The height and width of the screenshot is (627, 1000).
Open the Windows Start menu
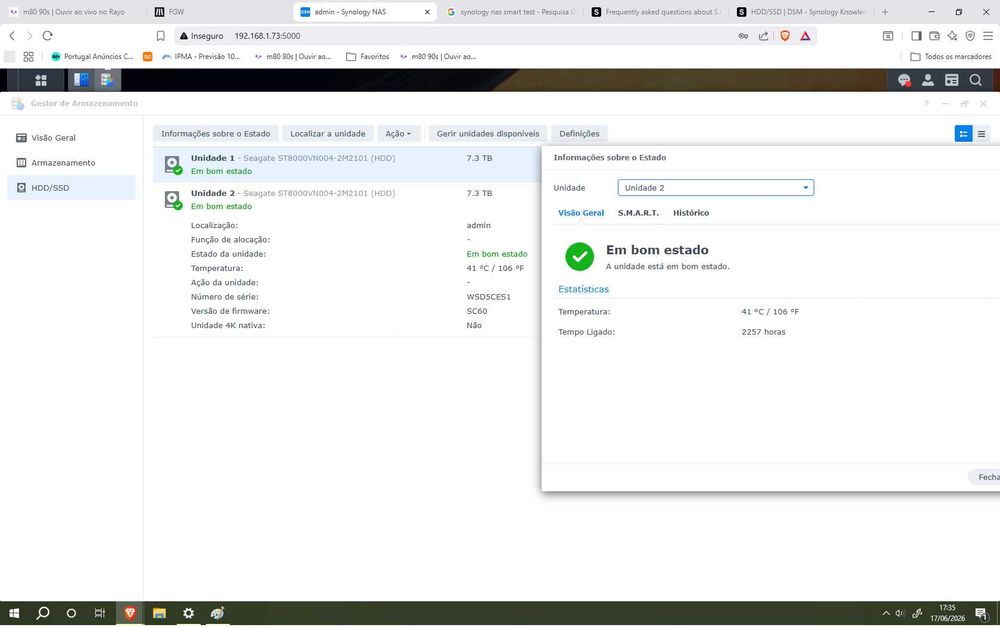coord(13,613)
